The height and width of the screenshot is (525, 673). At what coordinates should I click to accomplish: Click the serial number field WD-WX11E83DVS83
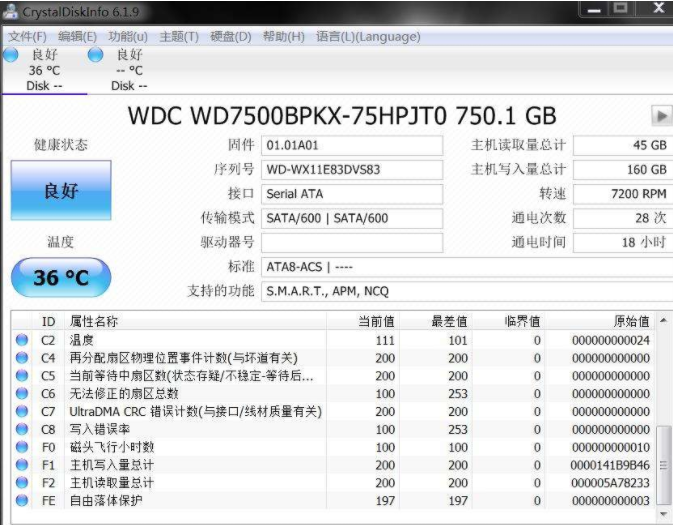tap(352, 170)
